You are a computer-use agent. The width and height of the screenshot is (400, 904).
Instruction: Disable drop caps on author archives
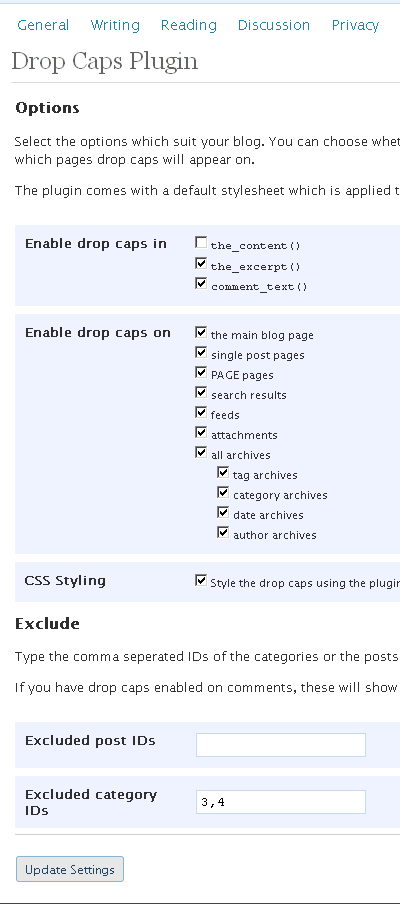click(223, 533)
